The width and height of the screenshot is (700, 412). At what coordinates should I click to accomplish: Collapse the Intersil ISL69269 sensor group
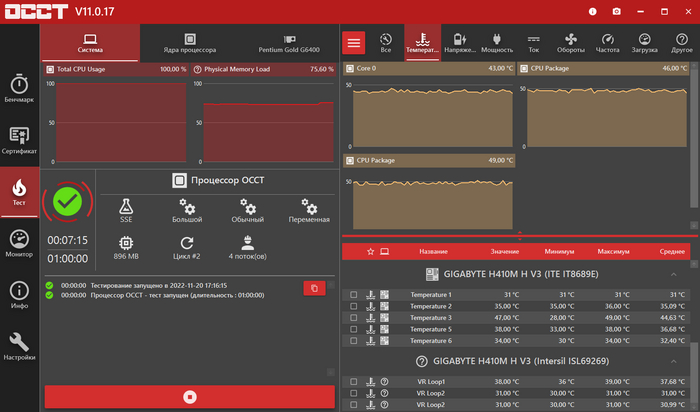pyautogui.click(x=672, y=360)
